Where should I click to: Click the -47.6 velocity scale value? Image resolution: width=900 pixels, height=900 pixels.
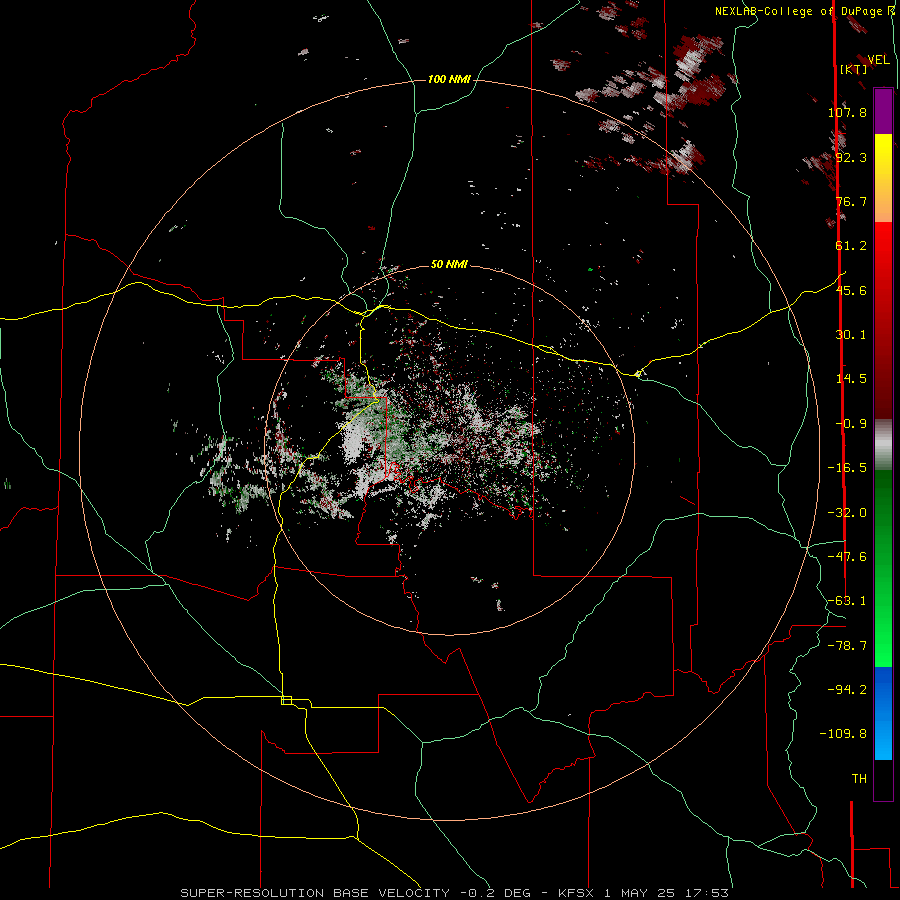point(847,557)
